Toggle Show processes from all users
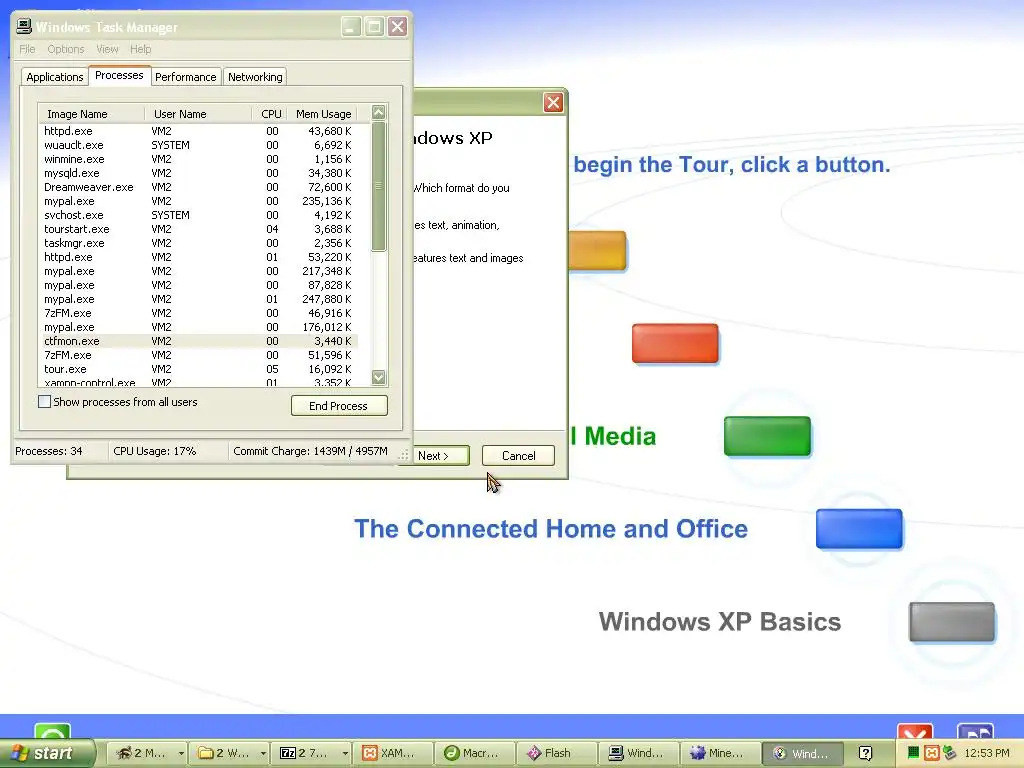The height and width of the screenshot is (768, 1024). [x=44, y=402]
